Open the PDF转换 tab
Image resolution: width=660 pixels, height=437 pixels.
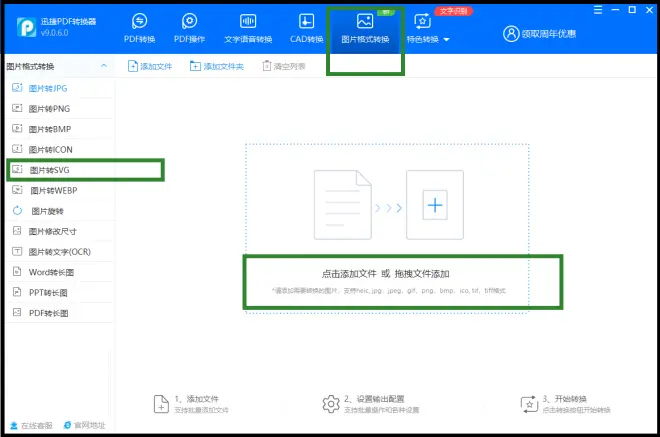coord(139,29)
